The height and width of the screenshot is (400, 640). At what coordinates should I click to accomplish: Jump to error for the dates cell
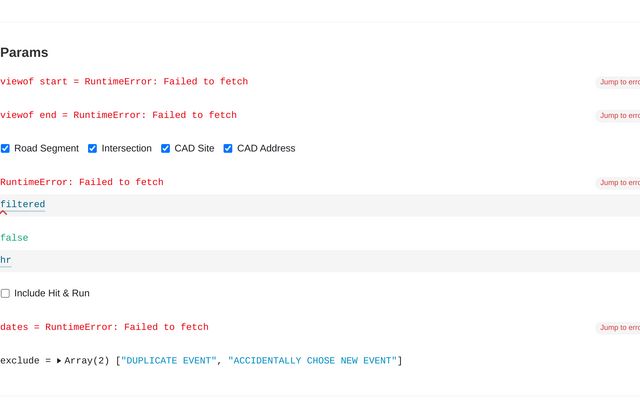pyautogui.click(x=618, y=327)
